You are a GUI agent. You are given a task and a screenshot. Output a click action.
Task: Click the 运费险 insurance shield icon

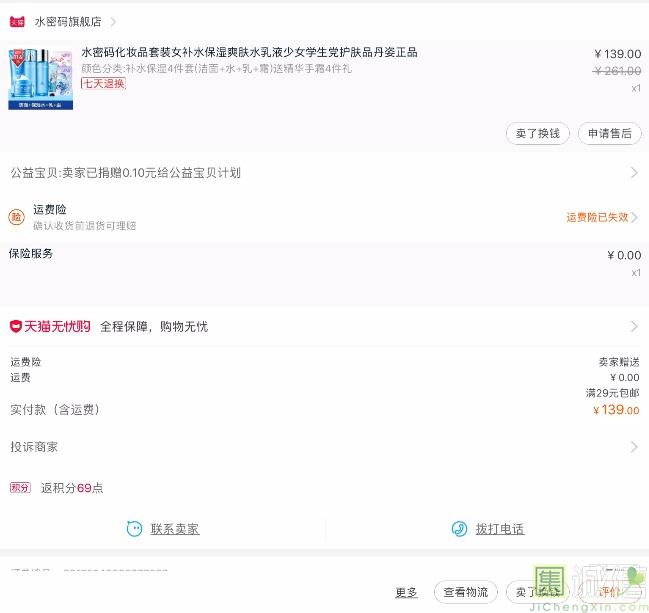17,217
